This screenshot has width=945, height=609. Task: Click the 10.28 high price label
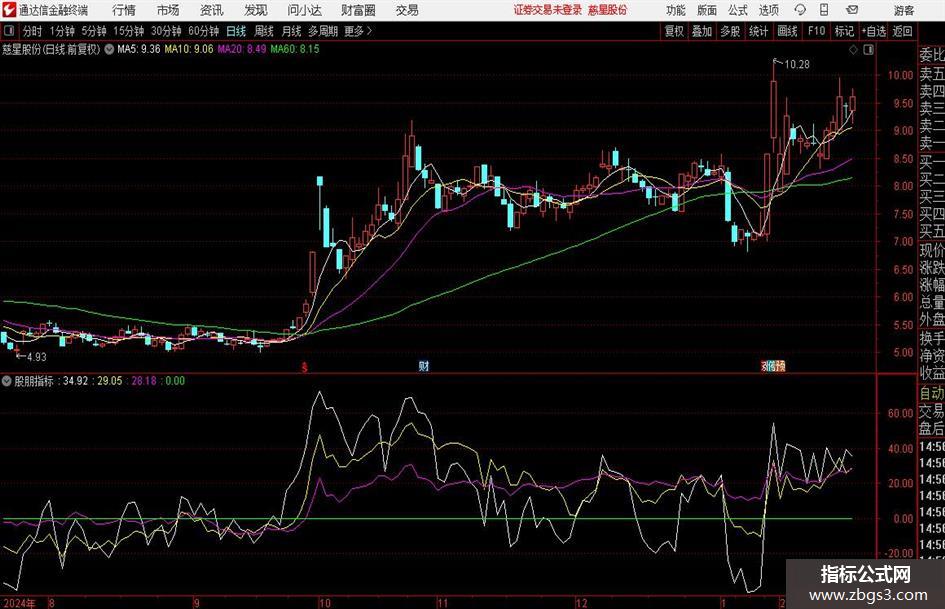click(797, 65)
